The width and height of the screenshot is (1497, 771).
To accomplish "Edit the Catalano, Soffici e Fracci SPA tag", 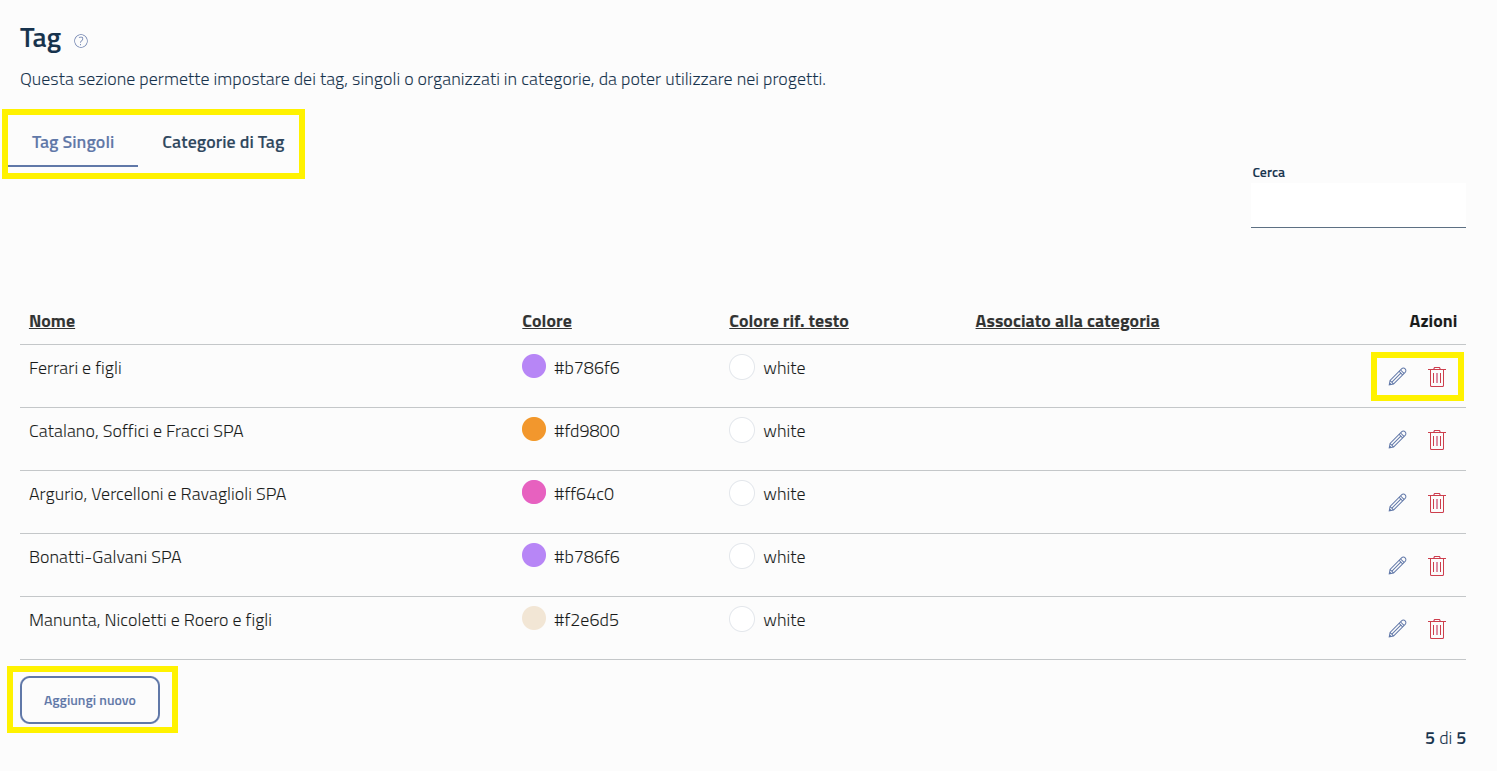I will click(1397, 439).
